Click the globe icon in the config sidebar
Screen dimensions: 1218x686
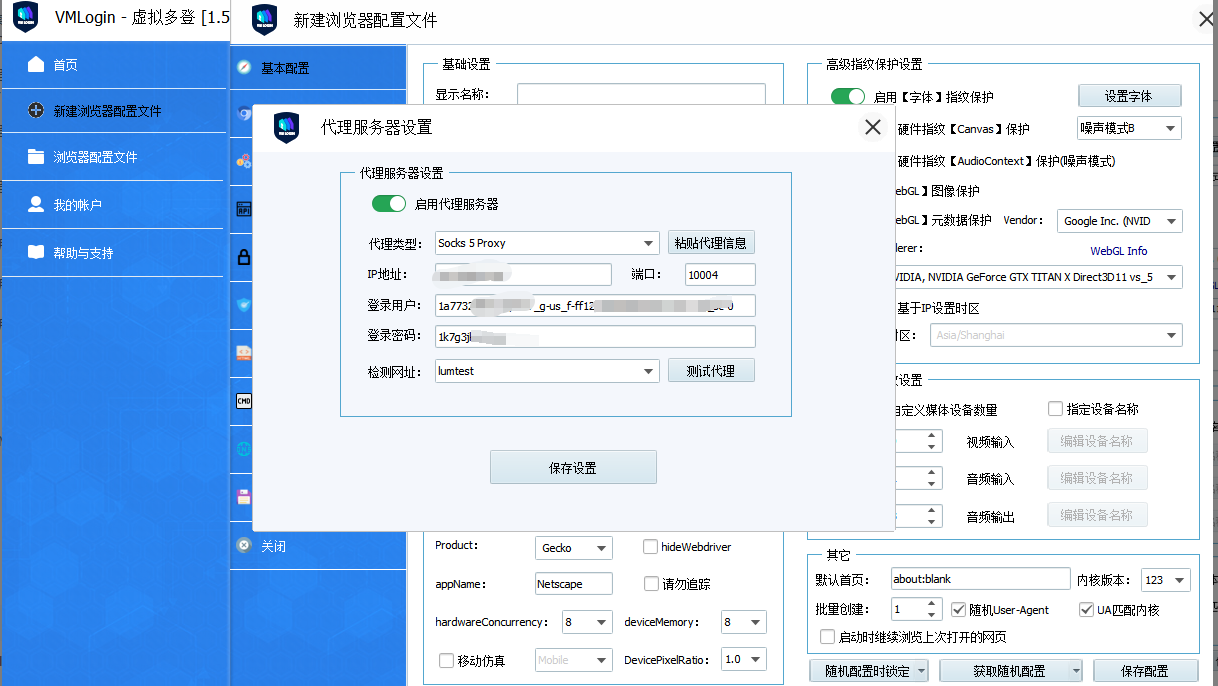(x=243, y=448)
